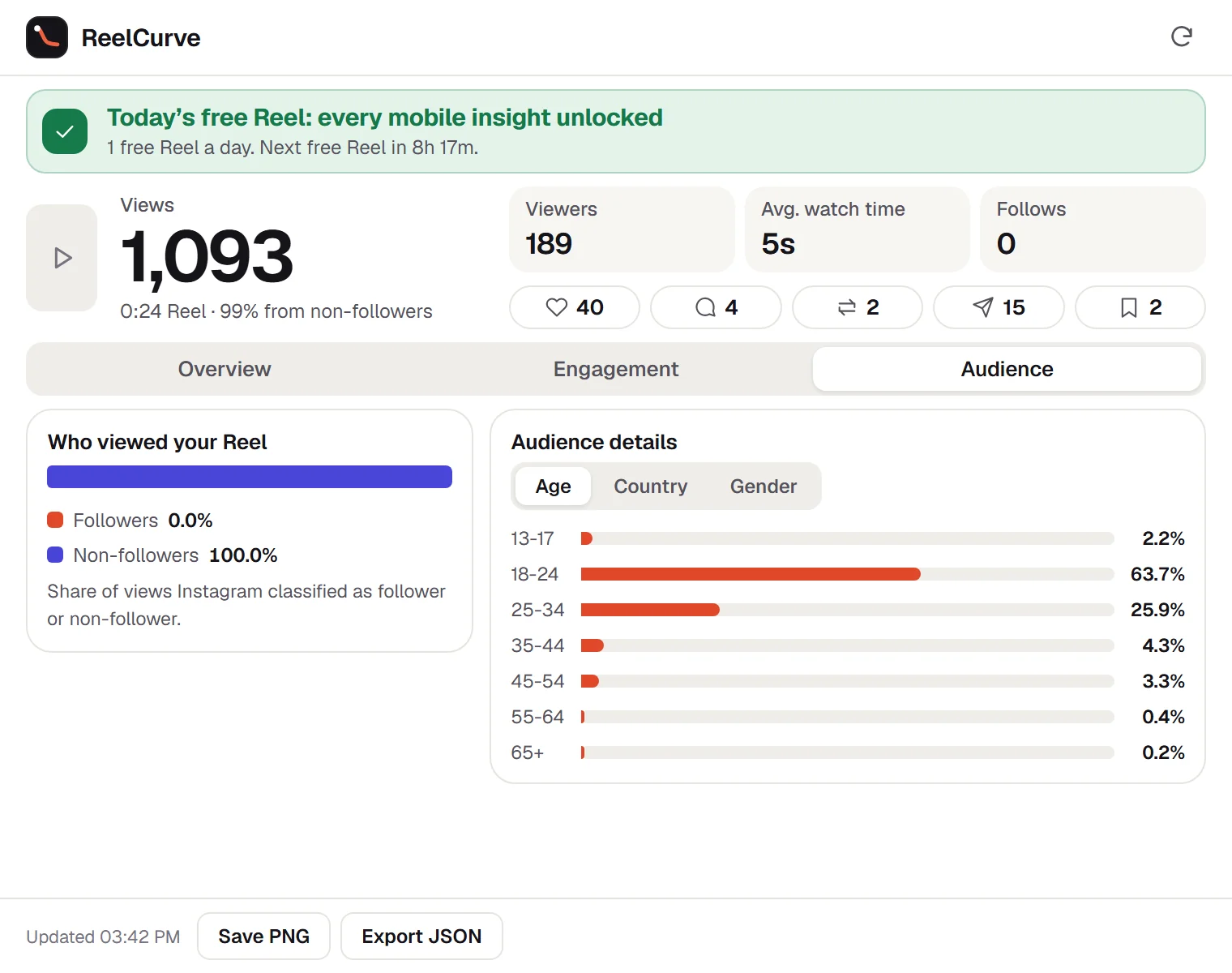1232x973 pixels.
Task: Click the 'Who viewed your Reel' heading
Action: (157, 442)
